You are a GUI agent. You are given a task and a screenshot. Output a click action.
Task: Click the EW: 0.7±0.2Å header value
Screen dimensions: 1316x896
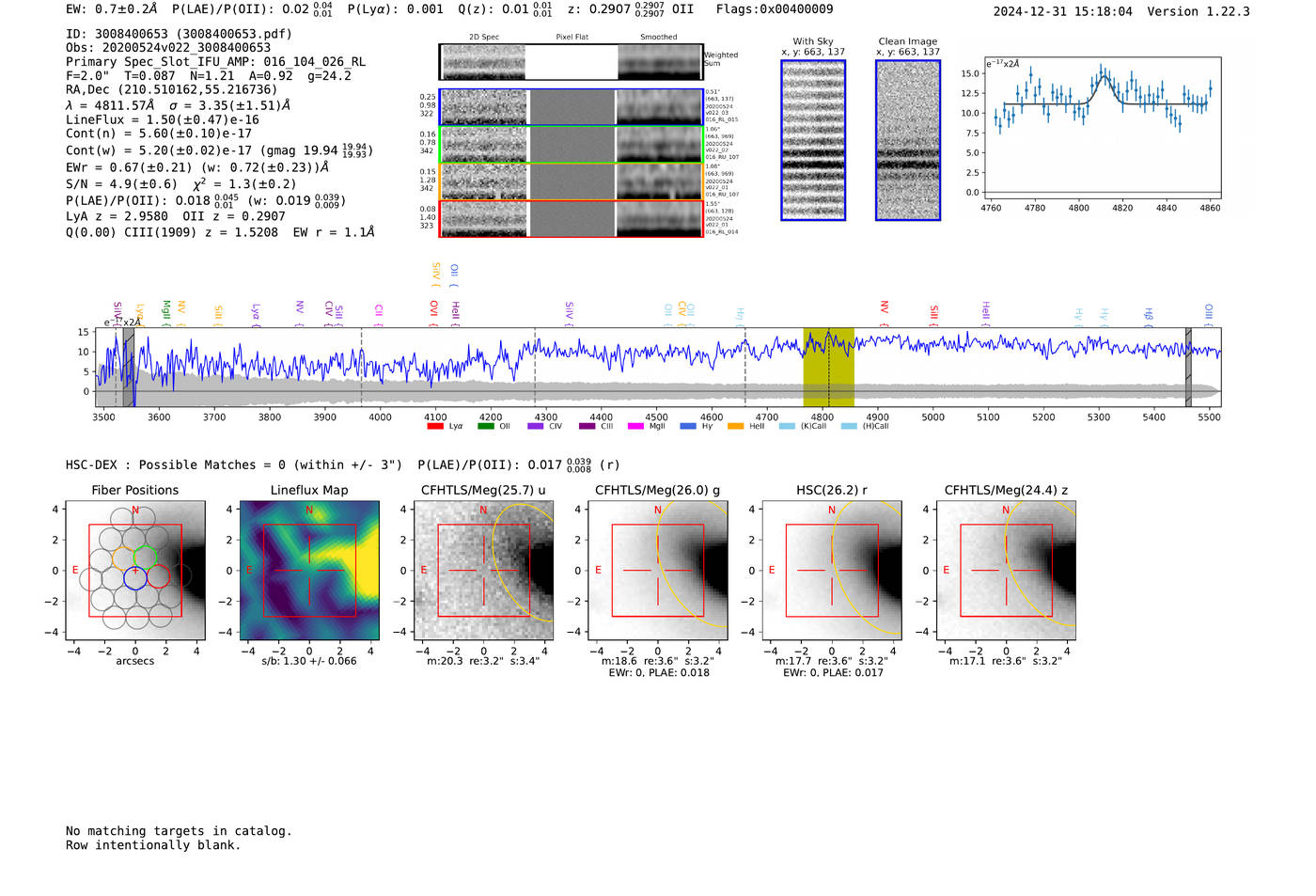pos(112,9)
